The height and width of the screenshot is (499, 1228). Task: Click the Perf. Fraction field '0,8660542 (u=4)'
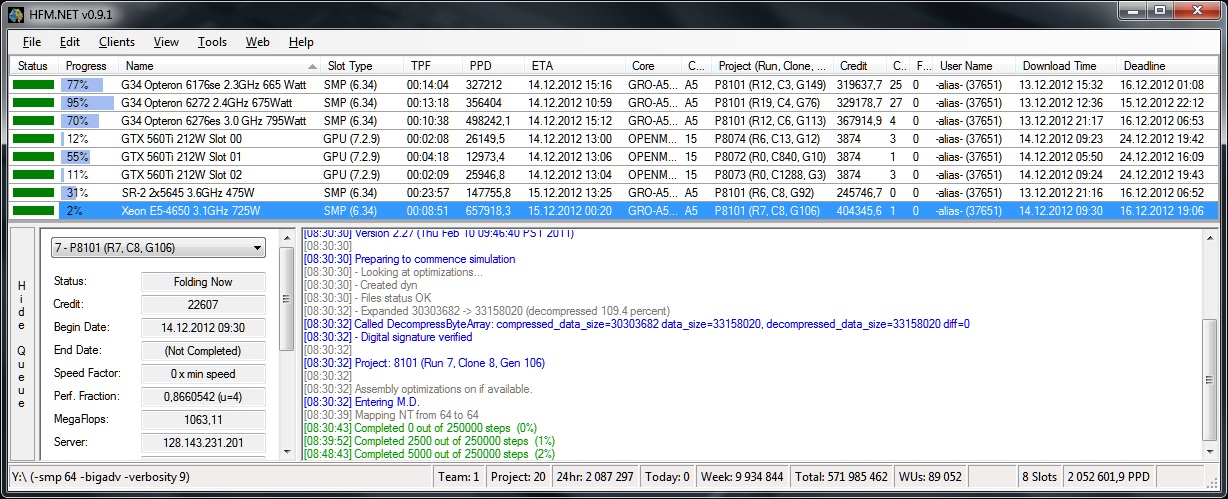coord(203,397)
